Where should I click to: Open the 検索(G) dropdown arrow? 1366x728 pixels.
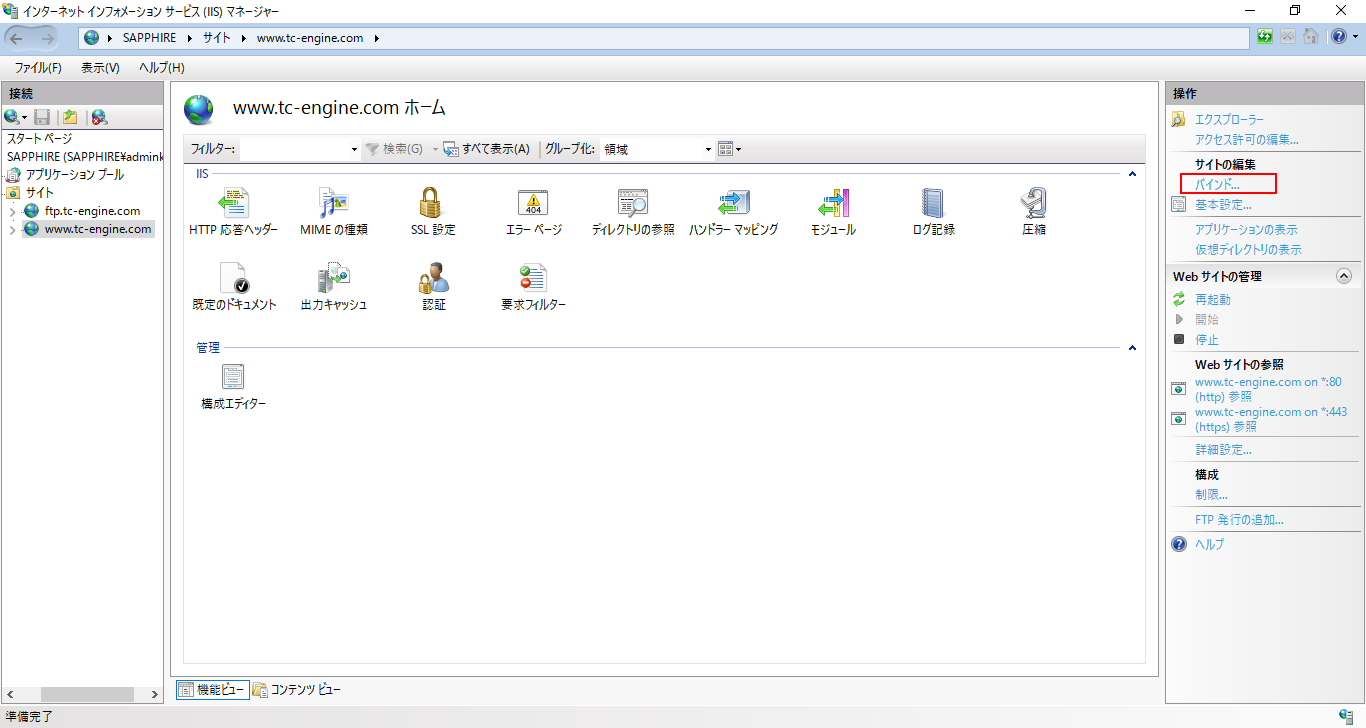[x=435, y=149]
